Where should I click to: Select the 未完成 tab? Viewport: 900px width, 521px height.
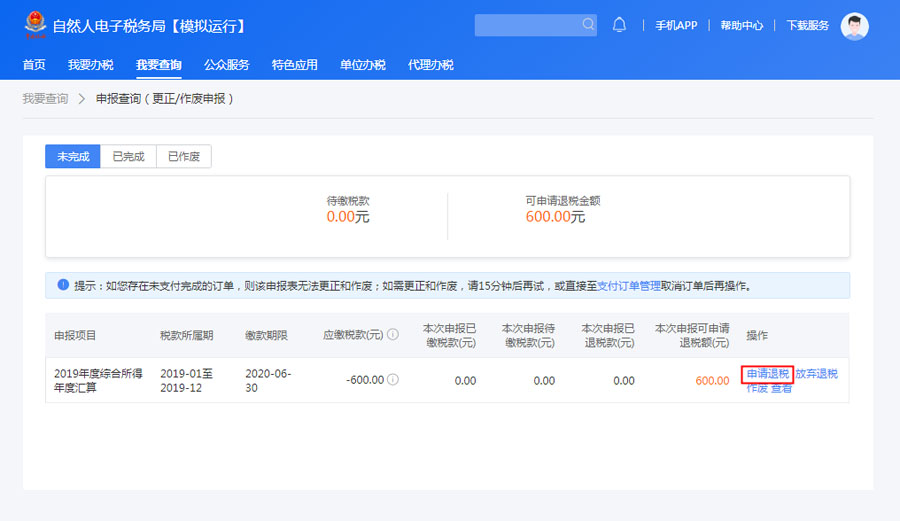pos(73,157)
